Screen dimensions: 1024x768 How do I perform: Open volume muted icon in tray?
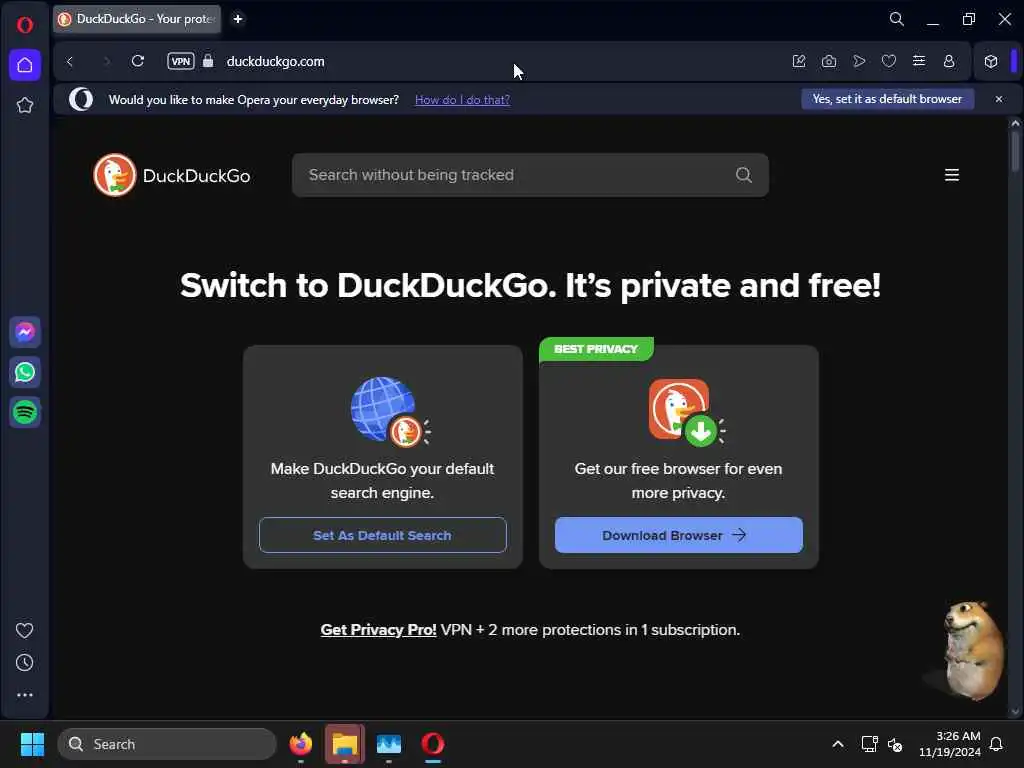point(895,744)
